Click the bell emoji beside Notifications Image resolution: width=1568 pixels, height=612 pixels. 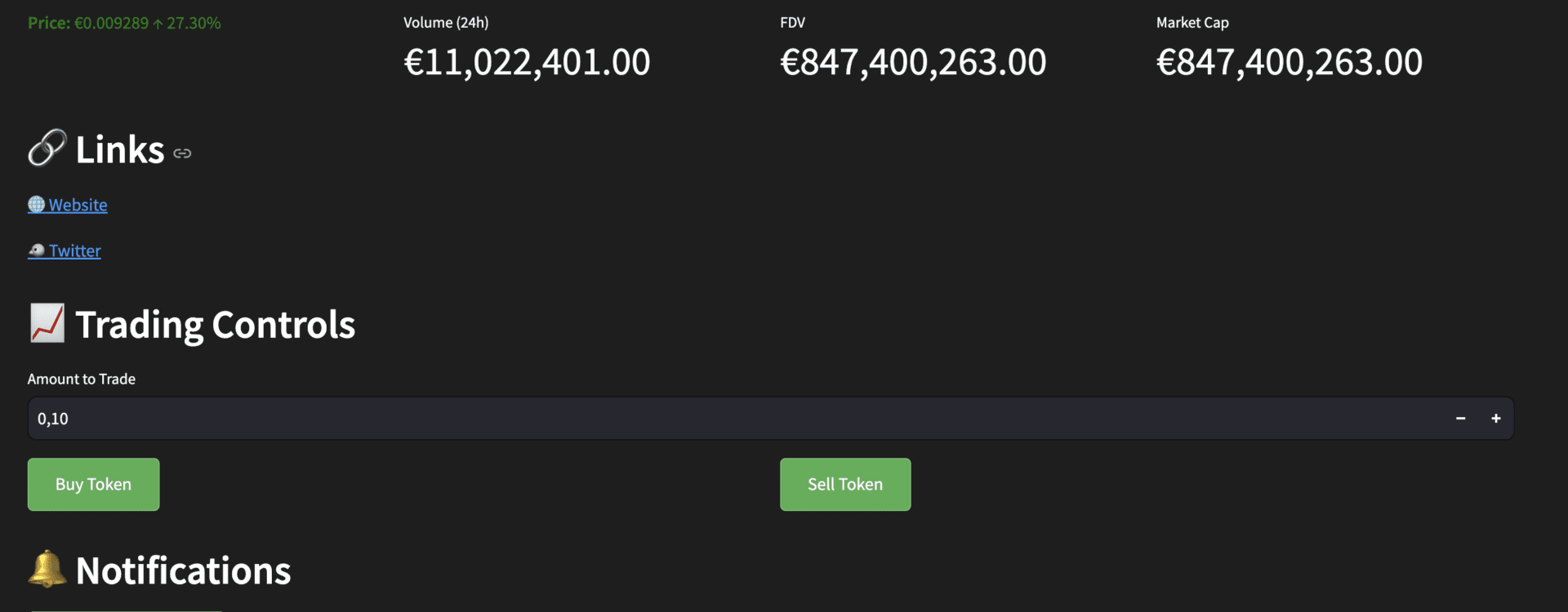click(47, 569)
